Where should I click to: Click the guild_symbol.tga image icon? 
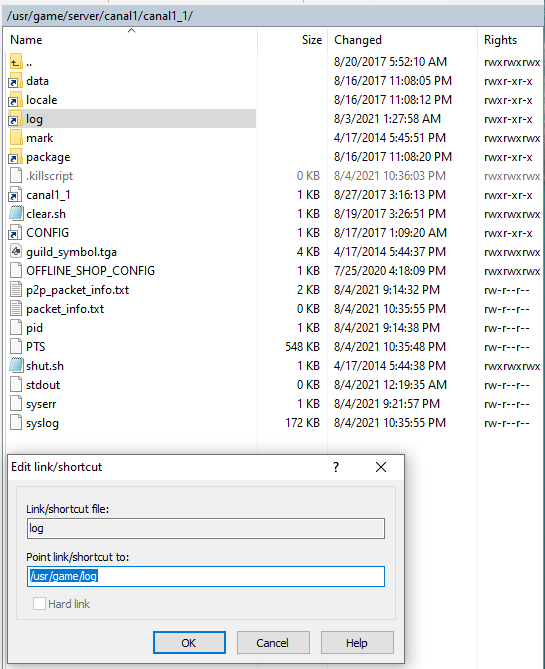16,252
